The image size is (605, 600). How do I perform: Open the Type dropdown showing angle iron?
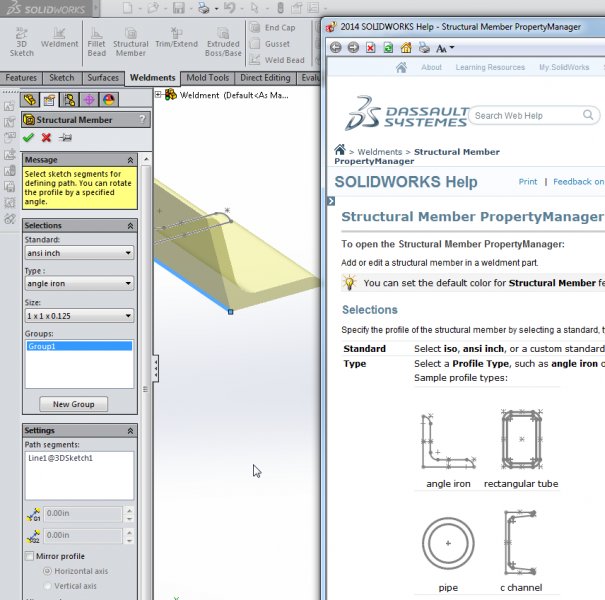79,284
